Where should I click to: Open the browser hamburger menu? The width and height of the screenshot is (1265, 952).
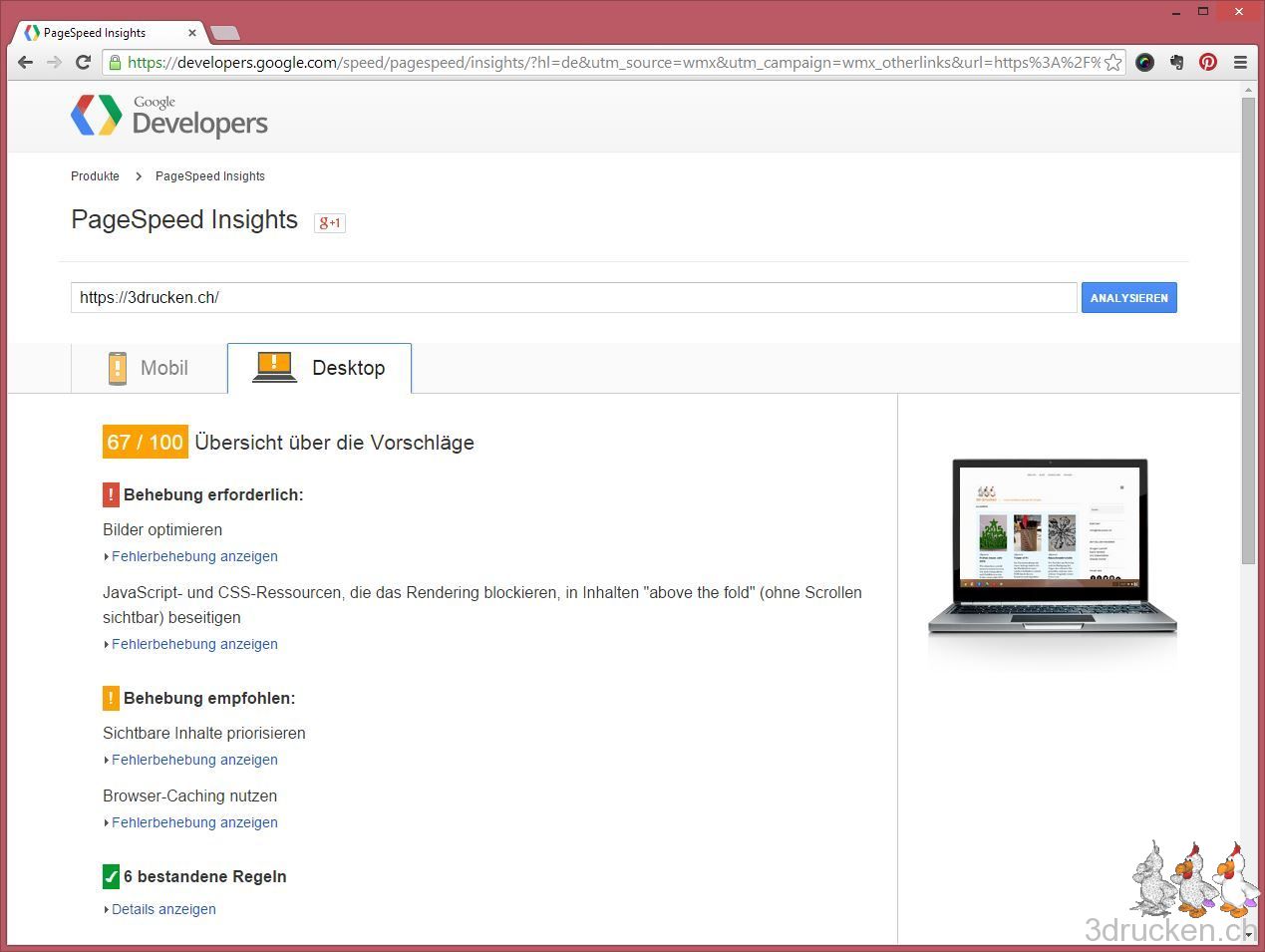1241,62
